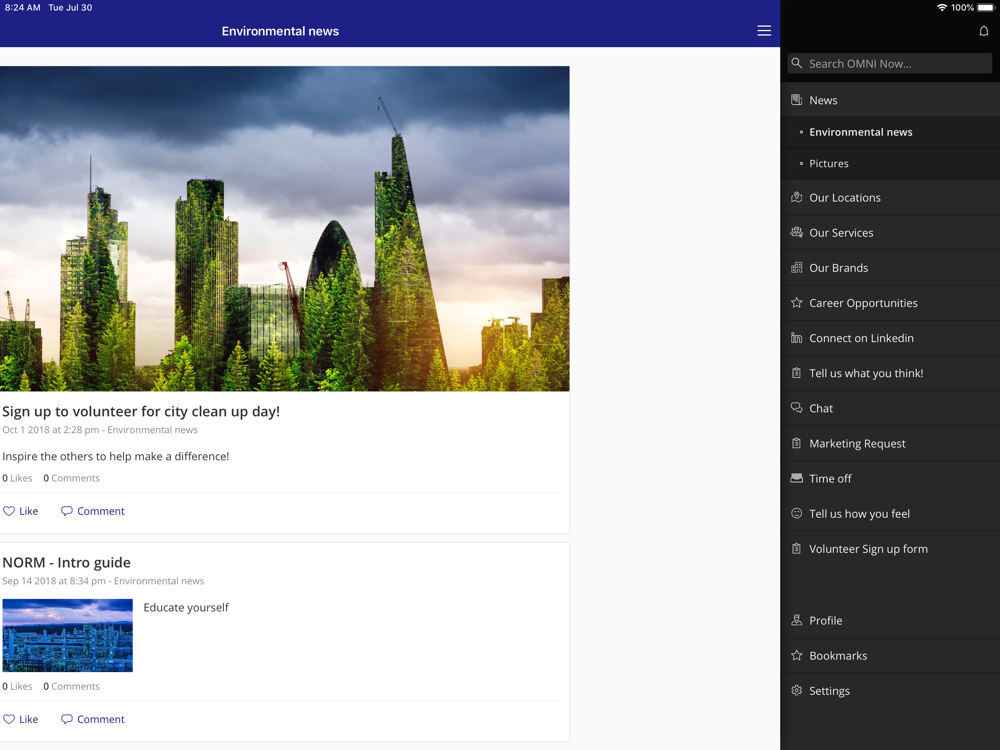This screenshot has height=750, width=1000.
Task: Open the Chat menu item
Action: (821, 408)
